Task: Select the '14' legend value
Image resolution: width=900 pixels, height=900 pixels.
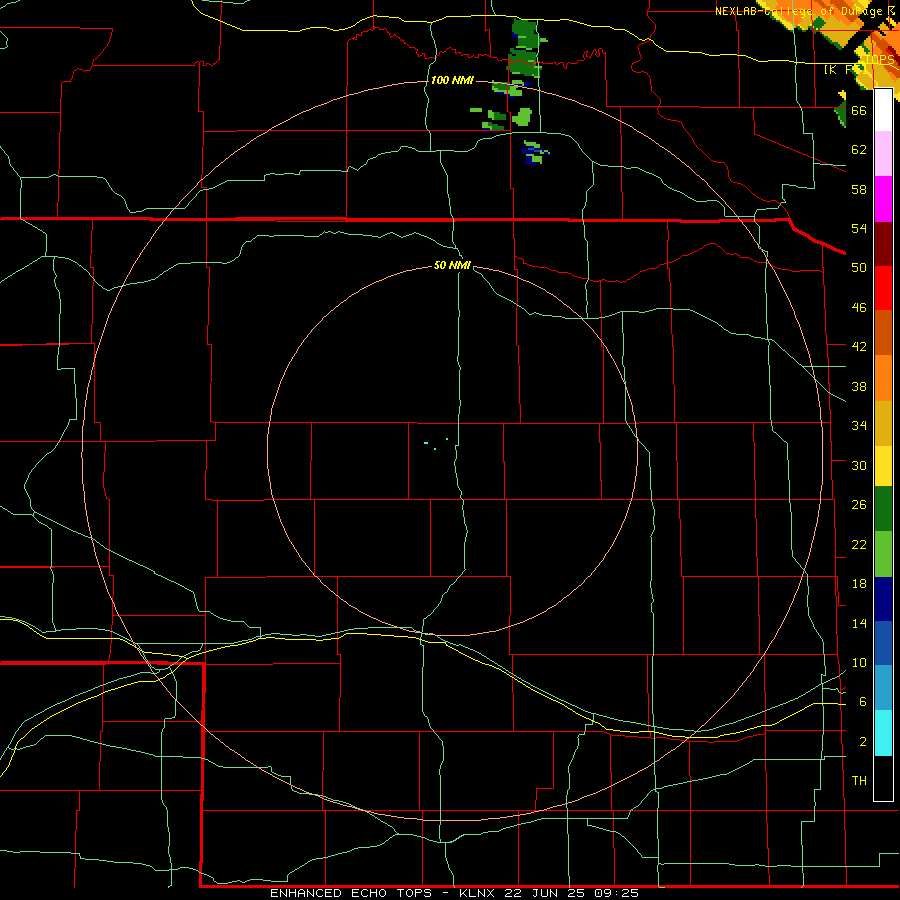Action: click(859, 623)
